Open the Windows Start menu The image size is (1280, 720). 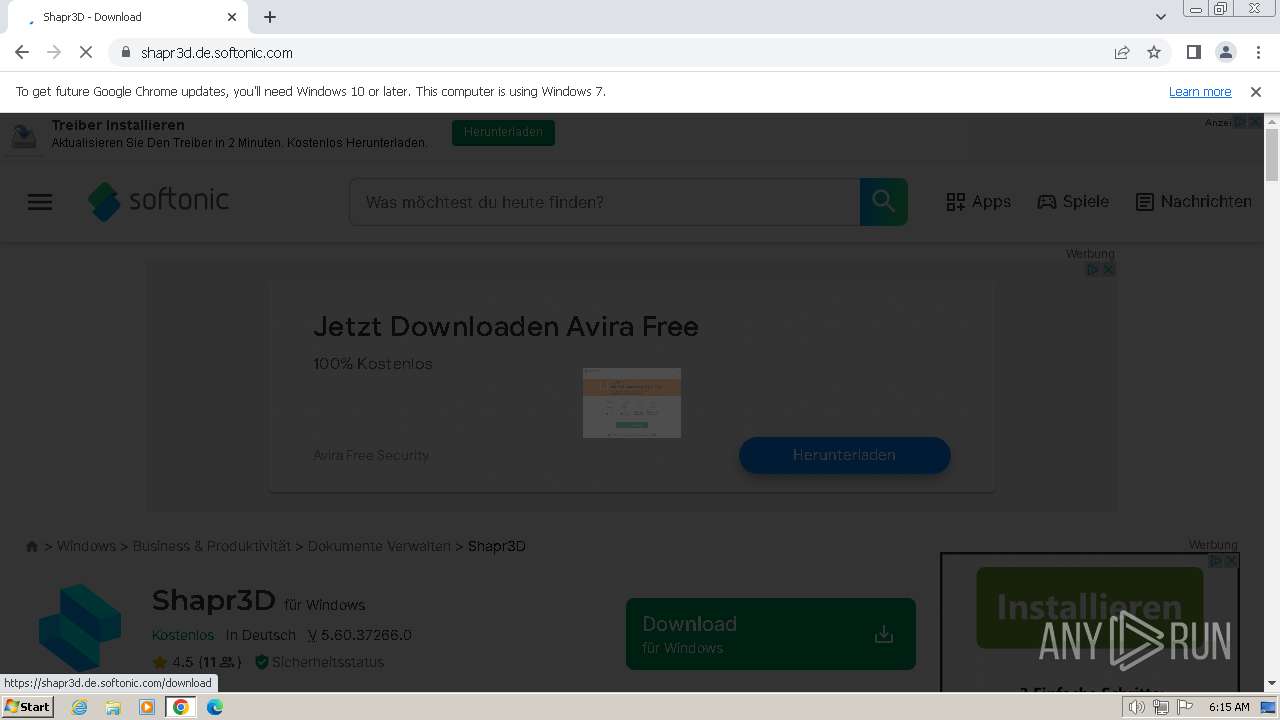tap(28, 707)
